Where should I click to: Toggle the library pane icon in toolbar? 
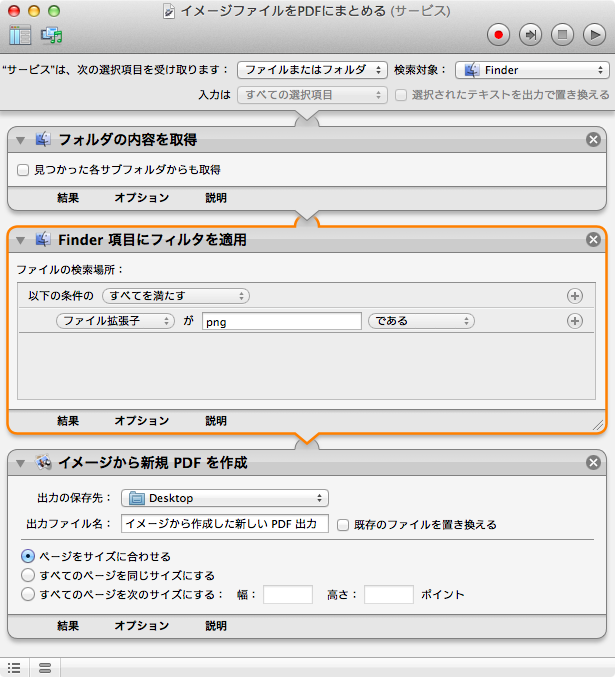pos(20,35)
